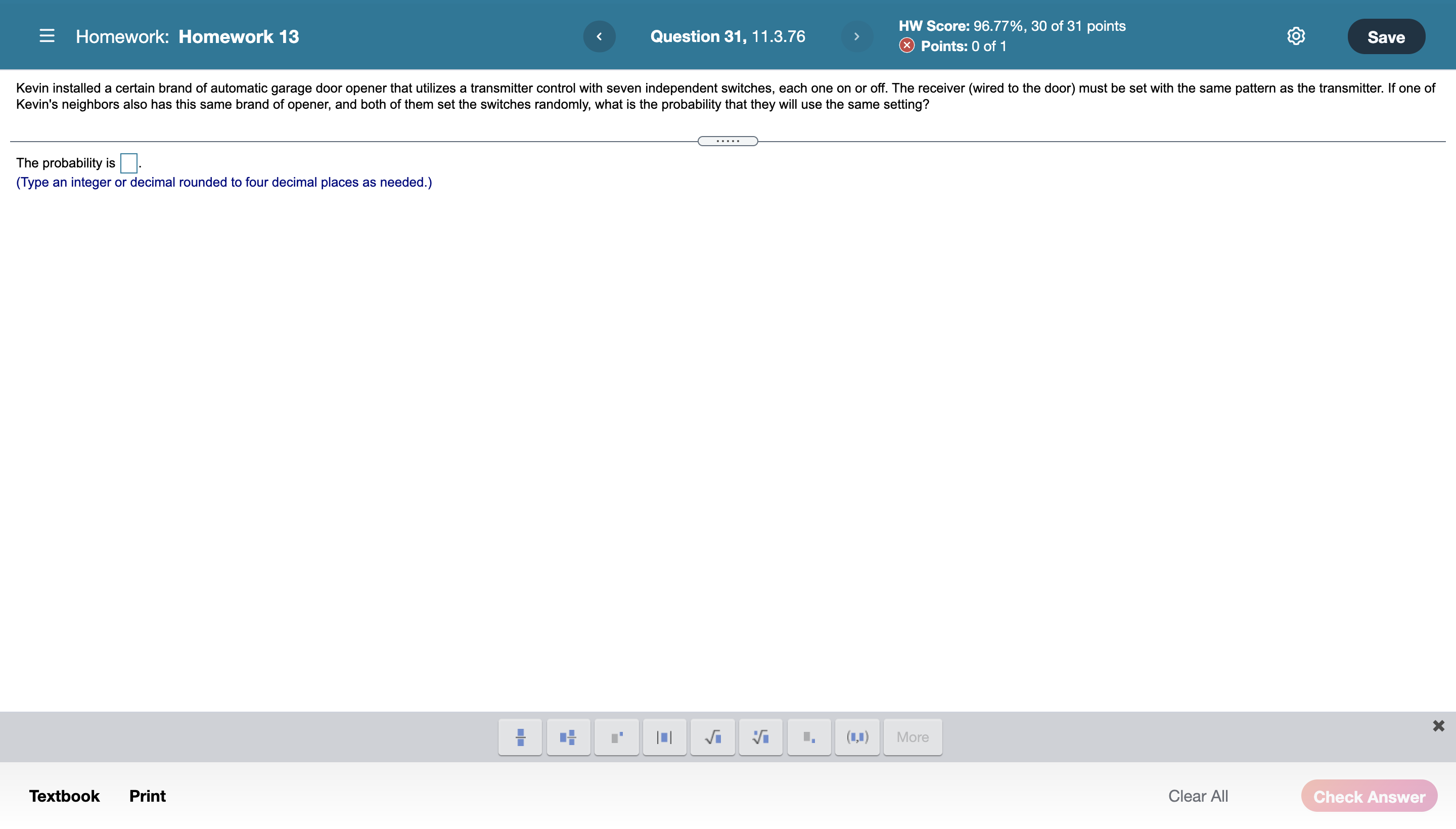Select the nth root icon
Image resolution: width=1456 pixels, height=829 pixels.
(760, 737)
